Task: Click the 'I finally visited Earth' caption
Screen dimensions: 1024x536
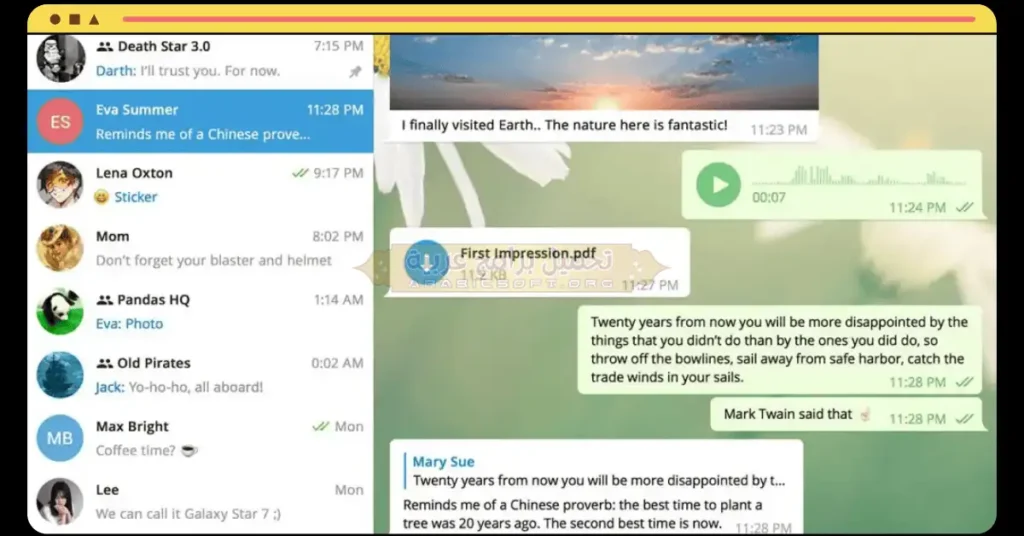Action: 564,125
